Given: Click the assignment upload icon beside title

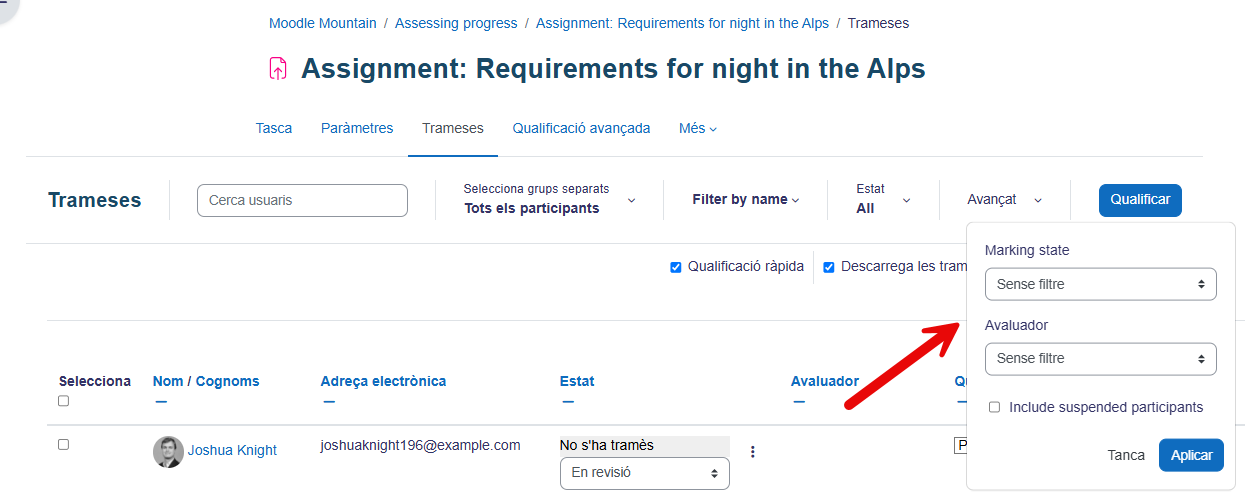Looking at the screenshot, I should [x=278, y=68].
